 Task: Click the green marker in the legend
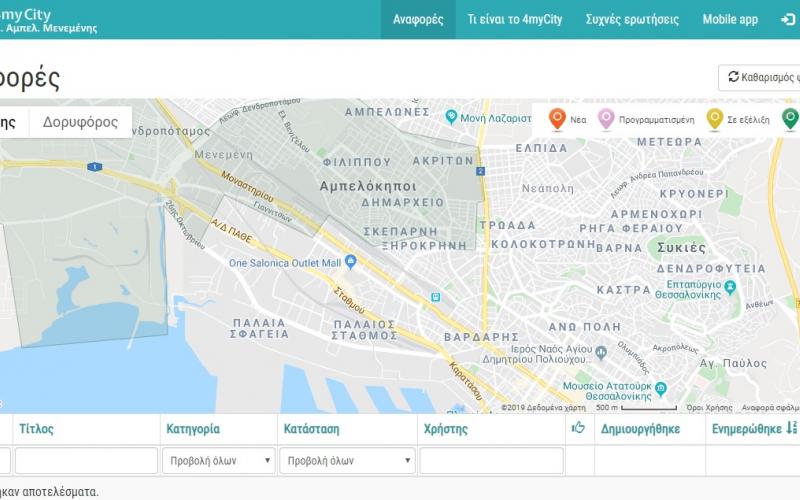[x=790, y=119]
